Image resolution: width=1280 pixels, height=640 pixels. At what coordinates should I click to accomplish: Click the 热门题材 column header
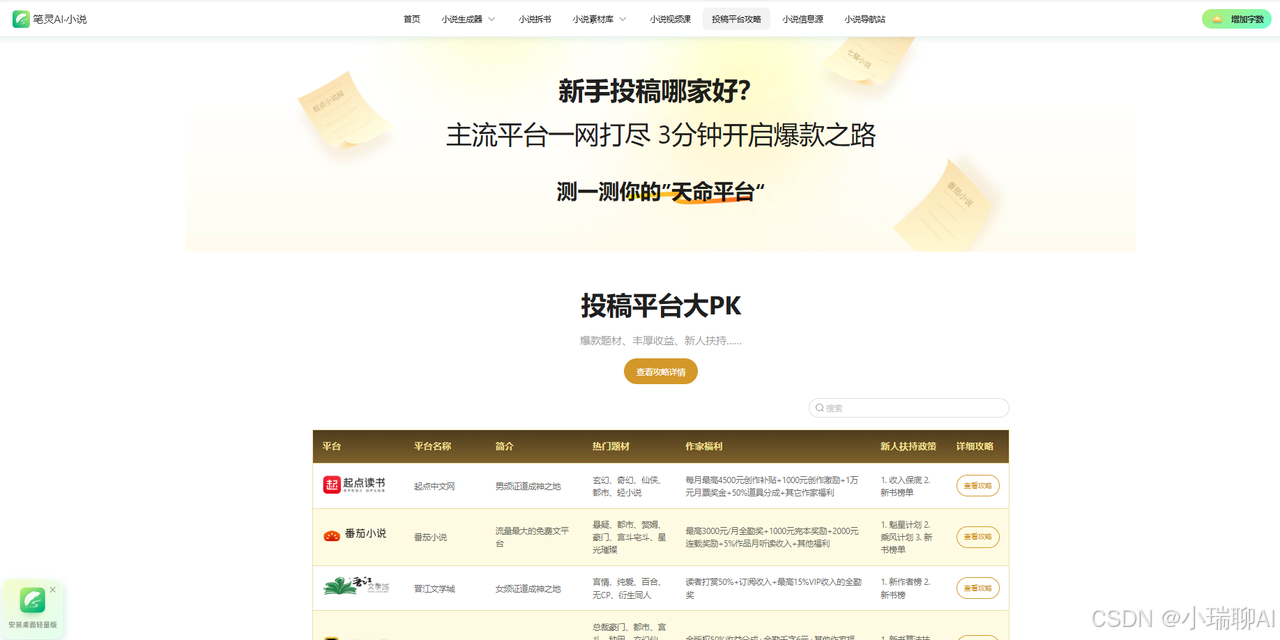[611, 447]
